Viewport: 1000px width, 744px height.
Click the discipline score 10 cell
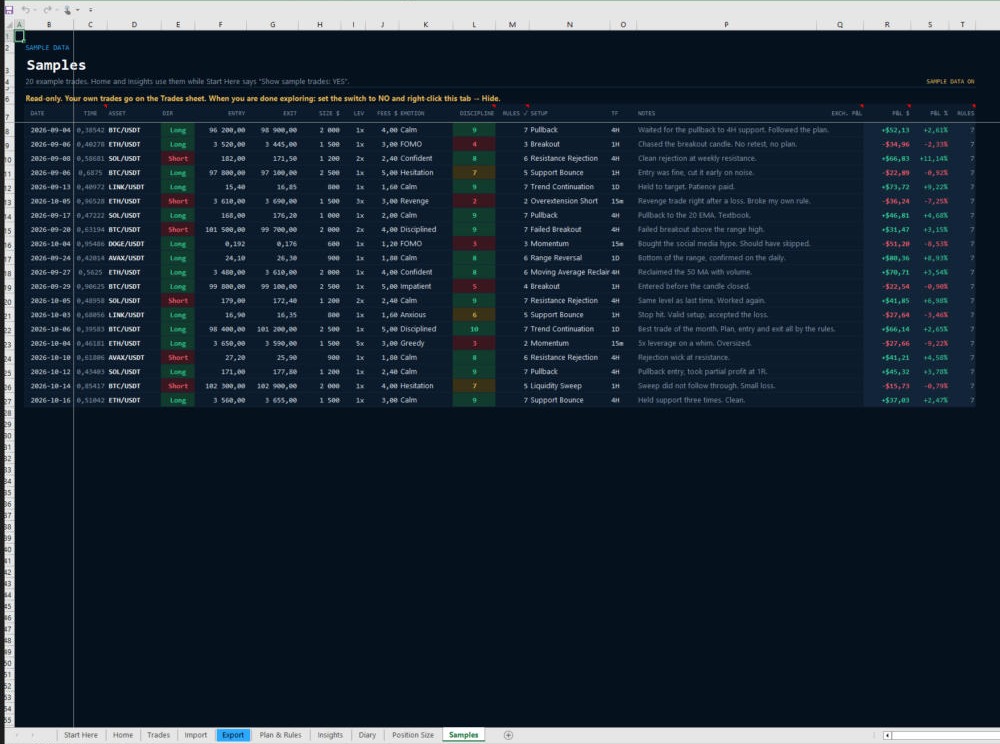pos(474,330)
